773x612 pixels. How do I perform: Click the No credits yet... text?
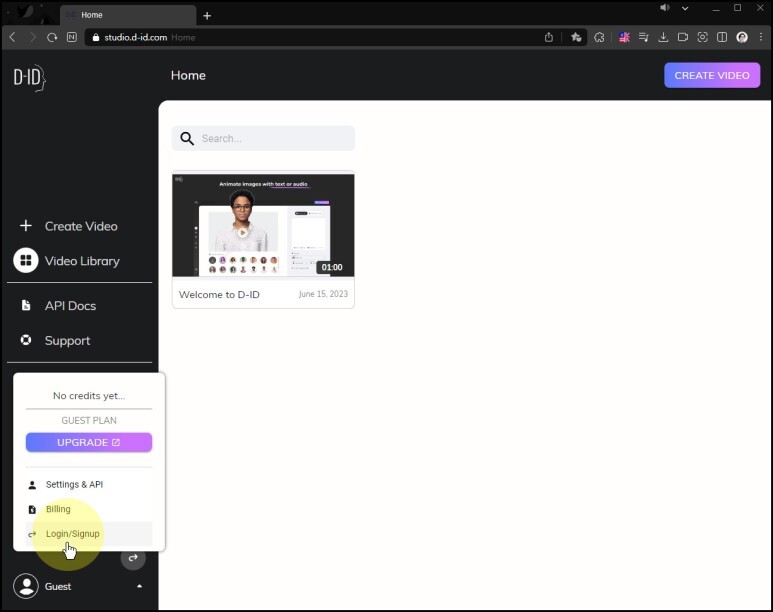pos(89,396)
